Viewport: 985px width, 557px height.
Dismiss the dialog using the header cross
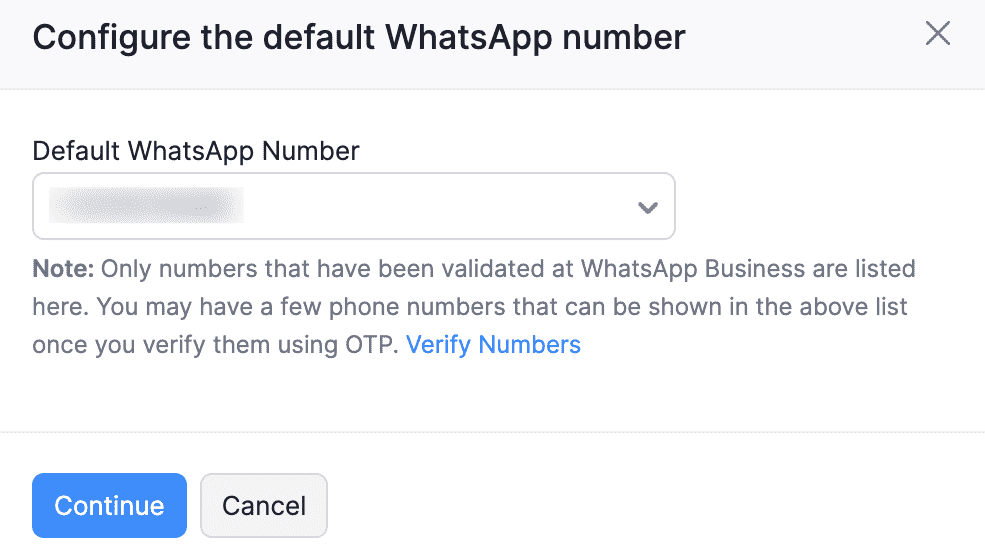point(937,34)
